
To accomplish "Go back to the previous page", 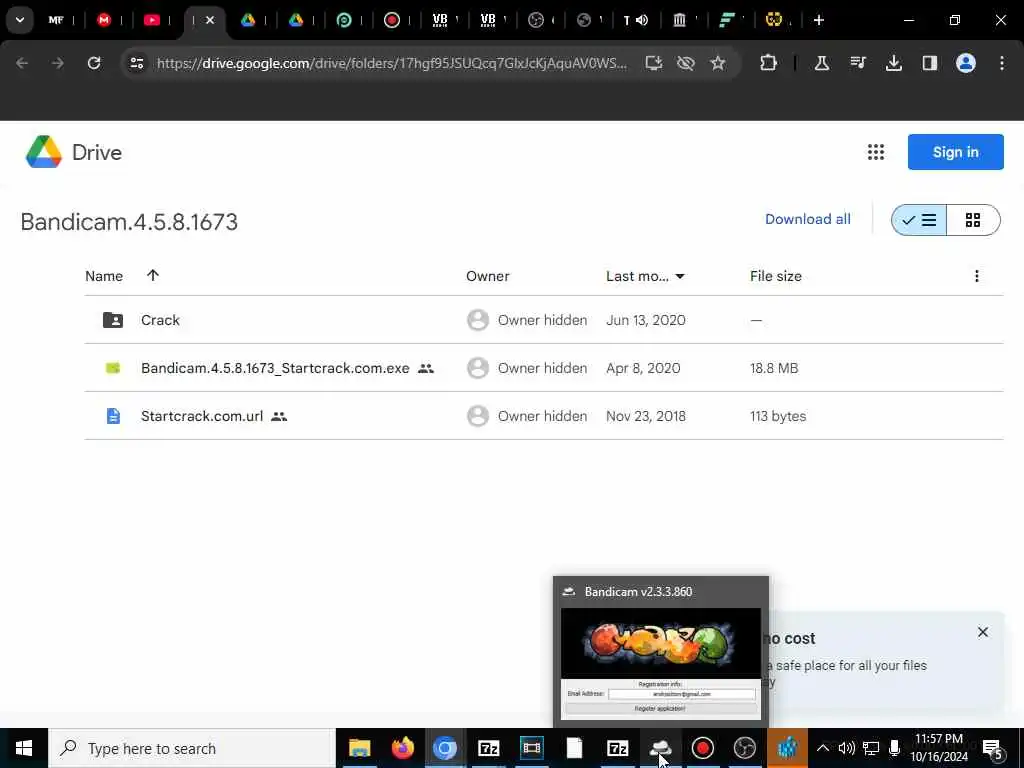I will tap(22, 63).
